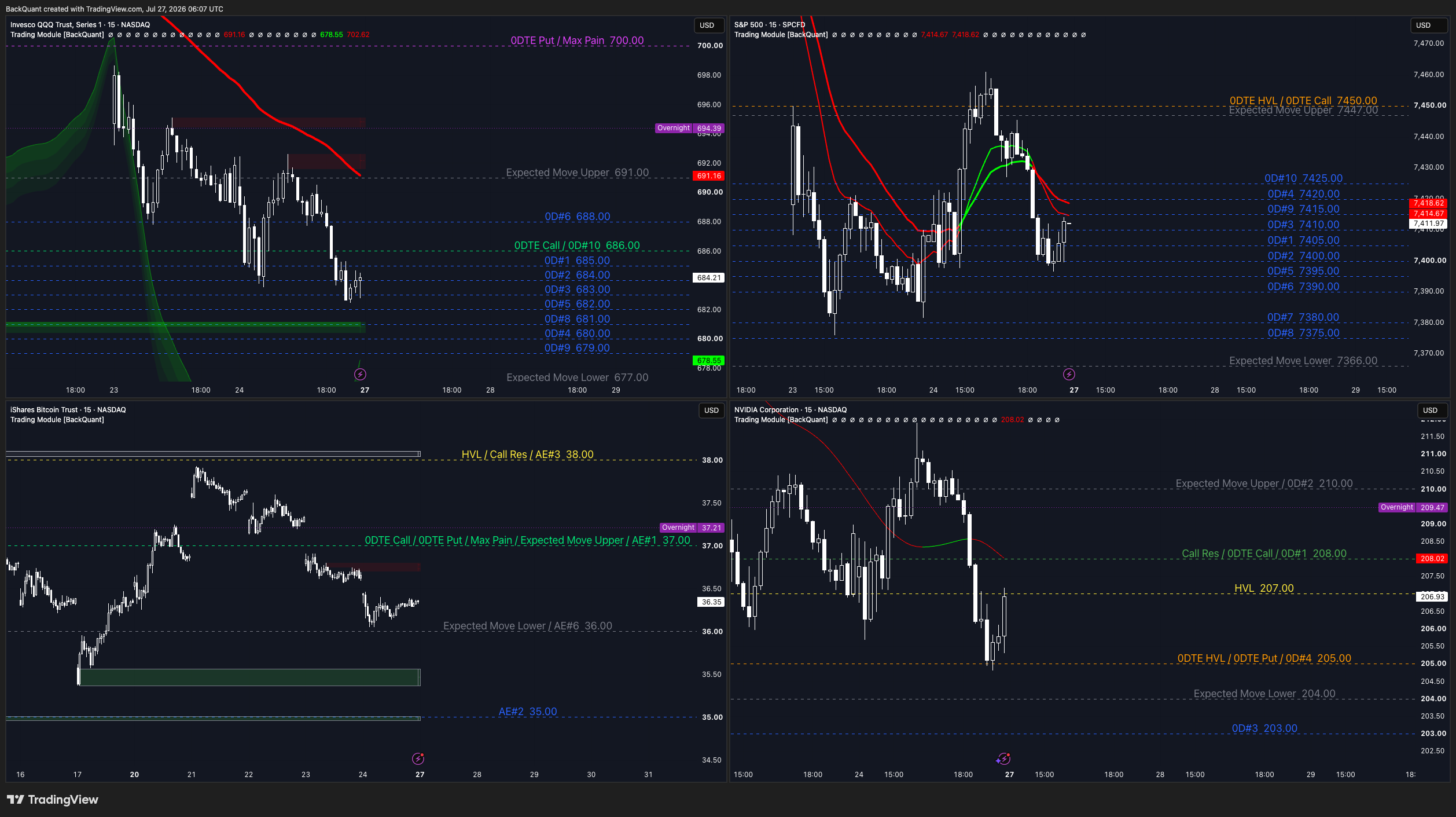Click the '0D#10 7425.00' level label
This screenshot has height=817, width=1456.
1303,178
